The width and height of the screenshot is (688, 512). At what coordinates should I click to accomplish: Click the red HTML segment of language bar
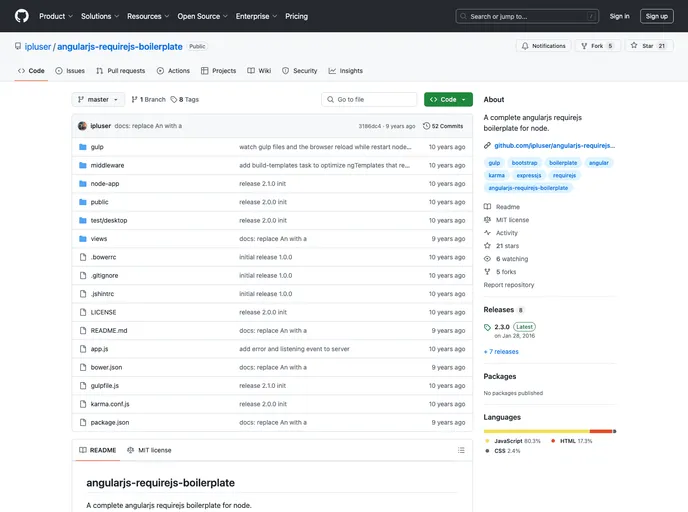click(601, 431)
